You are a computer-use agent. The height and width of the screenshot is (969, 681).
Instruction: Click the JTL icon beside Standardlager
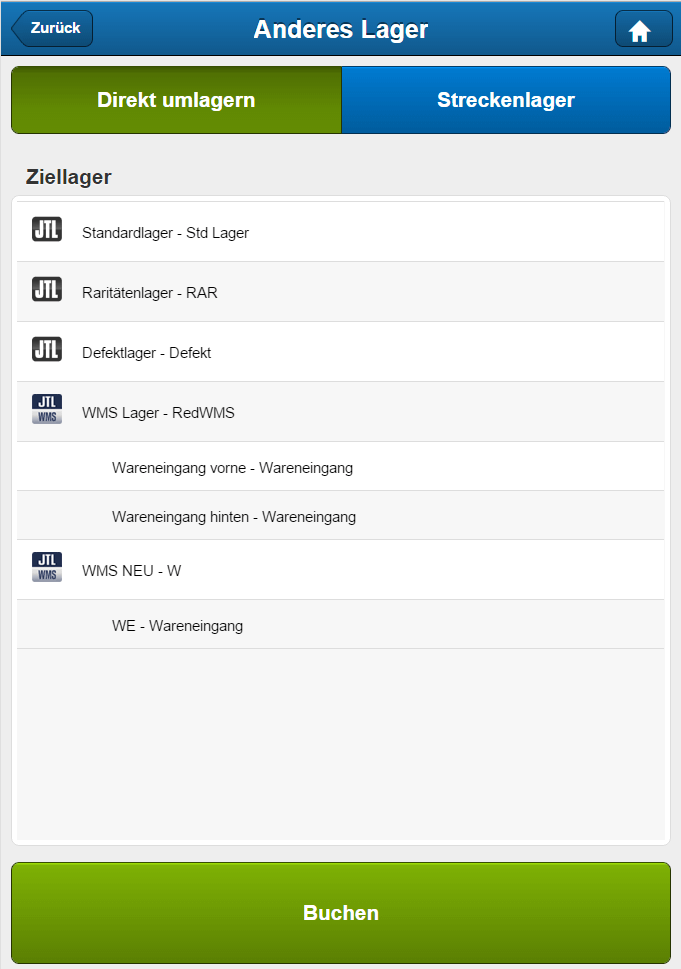(47, 229)
